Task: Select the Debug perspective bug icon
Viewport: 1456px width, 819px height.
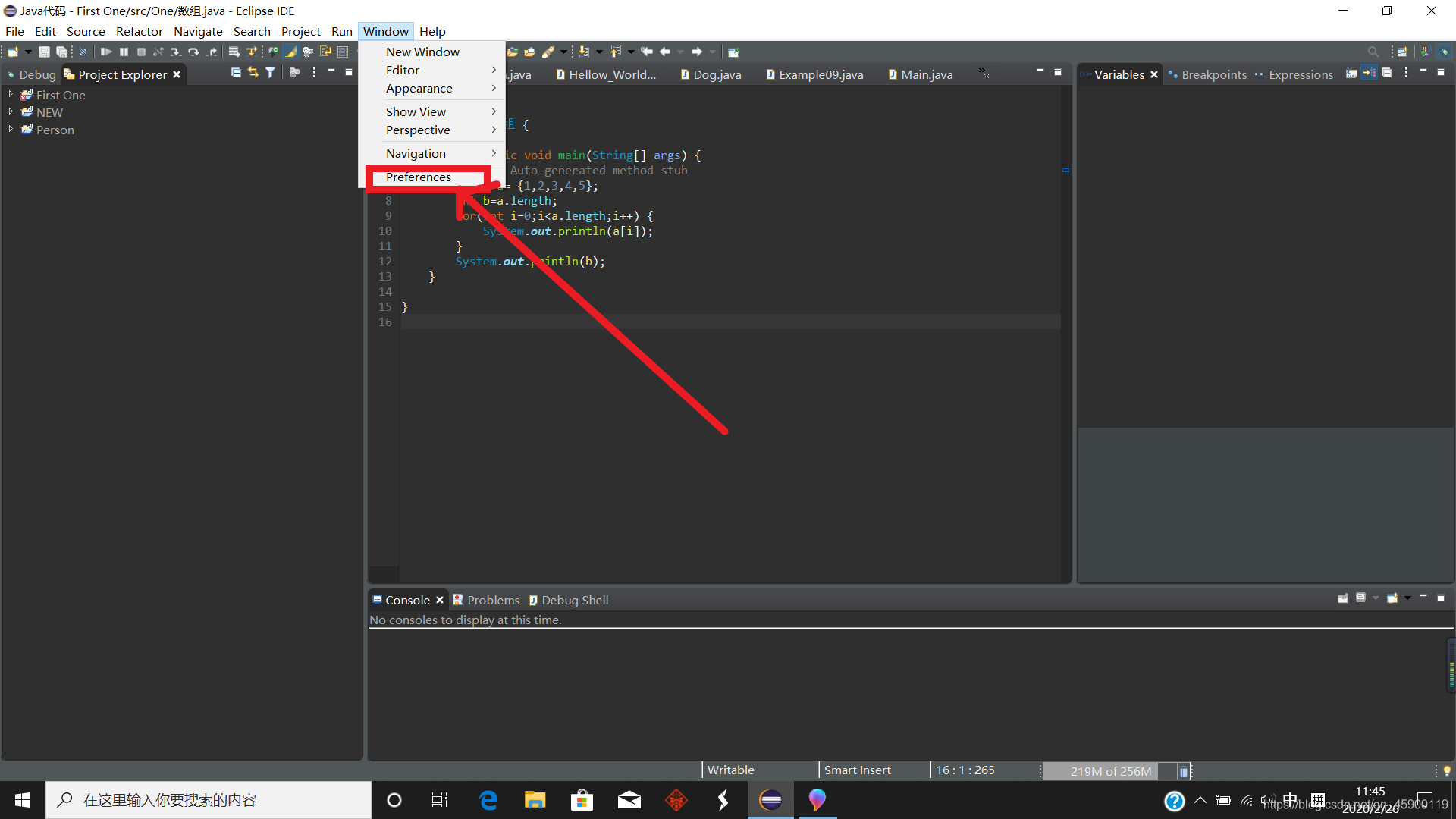Action: point(1445,52)
